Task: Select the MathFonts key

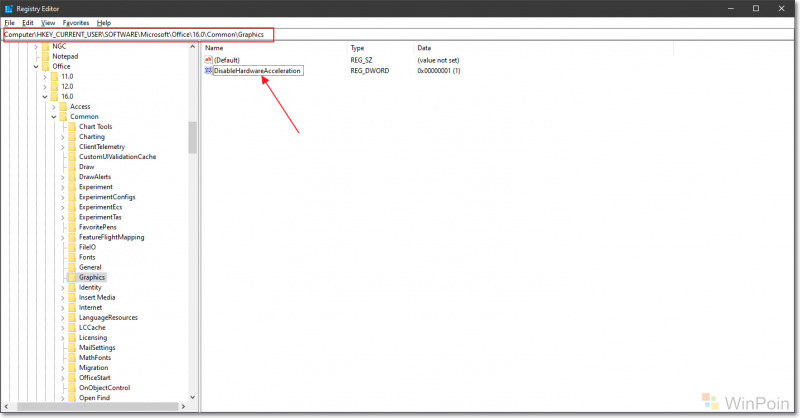Action: click(95, 358)
